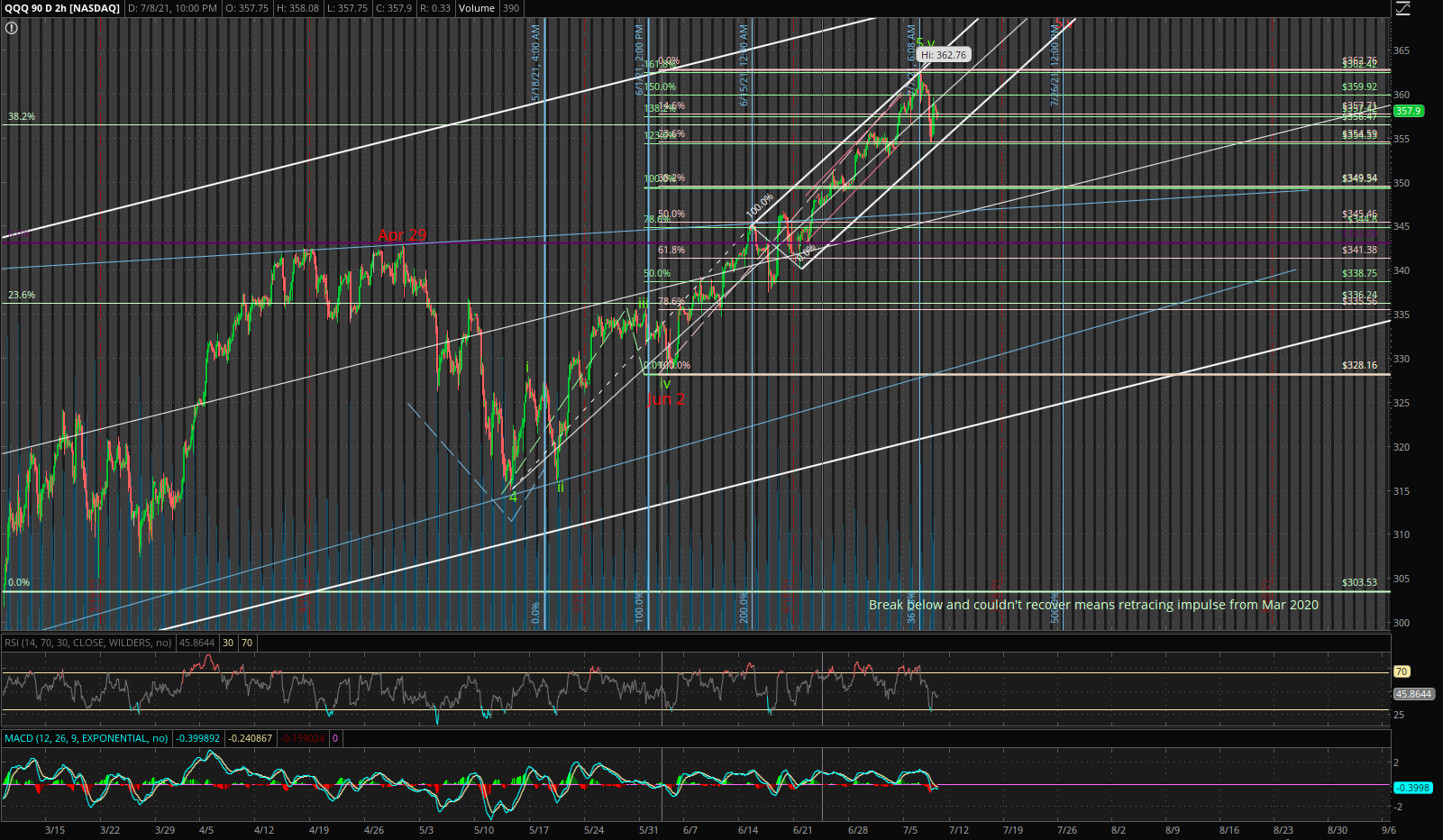Click the MACD diff value -0.159024
The width and height of the screenshot is (1443, 840).
(303, 738)
